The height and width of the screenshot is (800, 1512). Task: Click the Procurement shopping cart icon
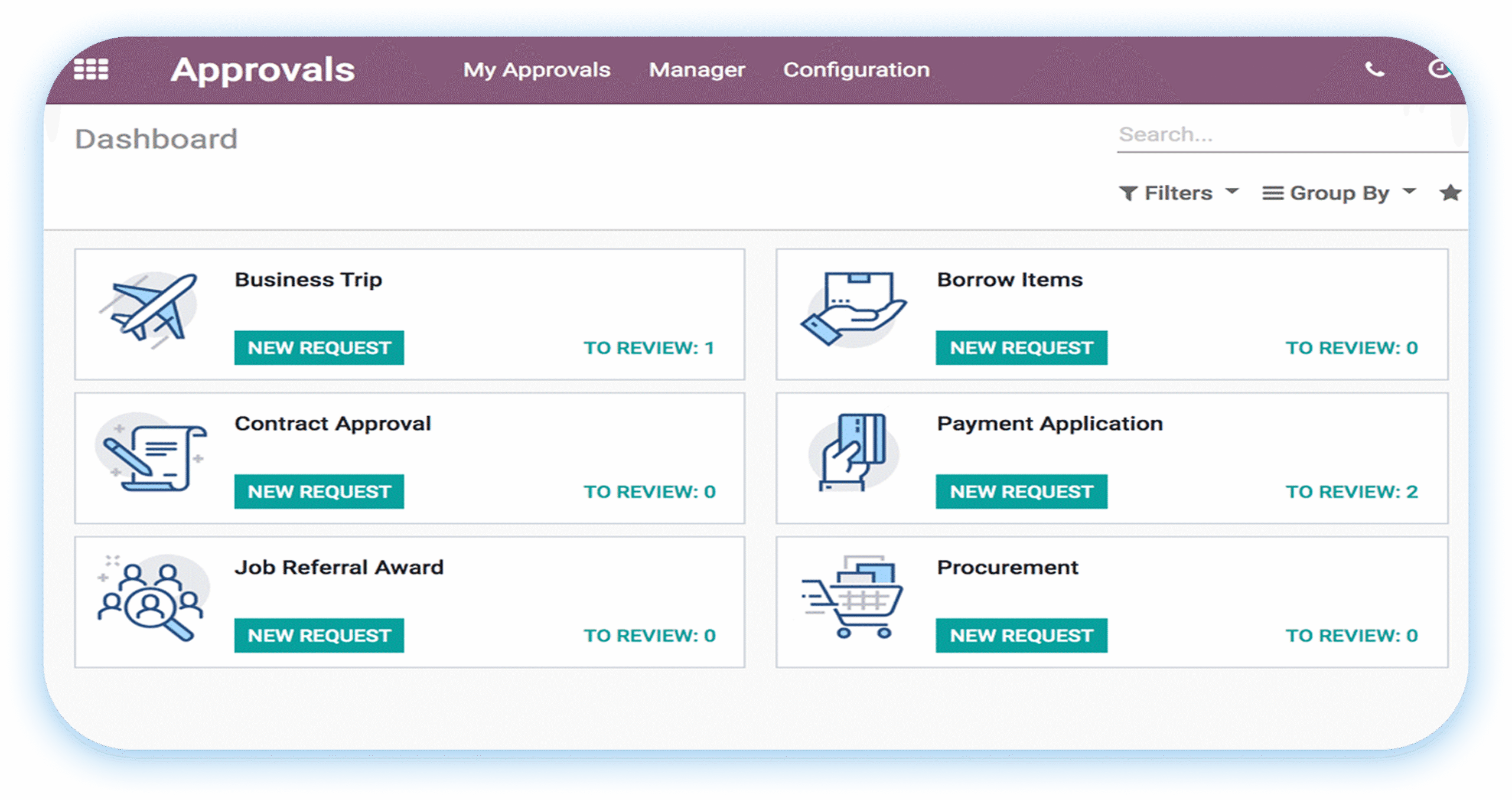(x=853, y=596)
